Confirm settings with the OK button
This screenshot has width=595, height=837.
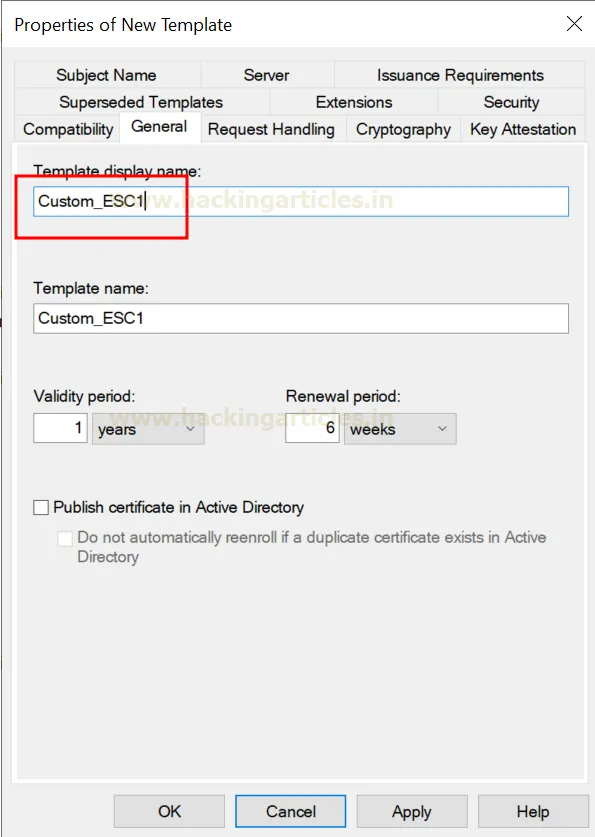coord(168,811)
